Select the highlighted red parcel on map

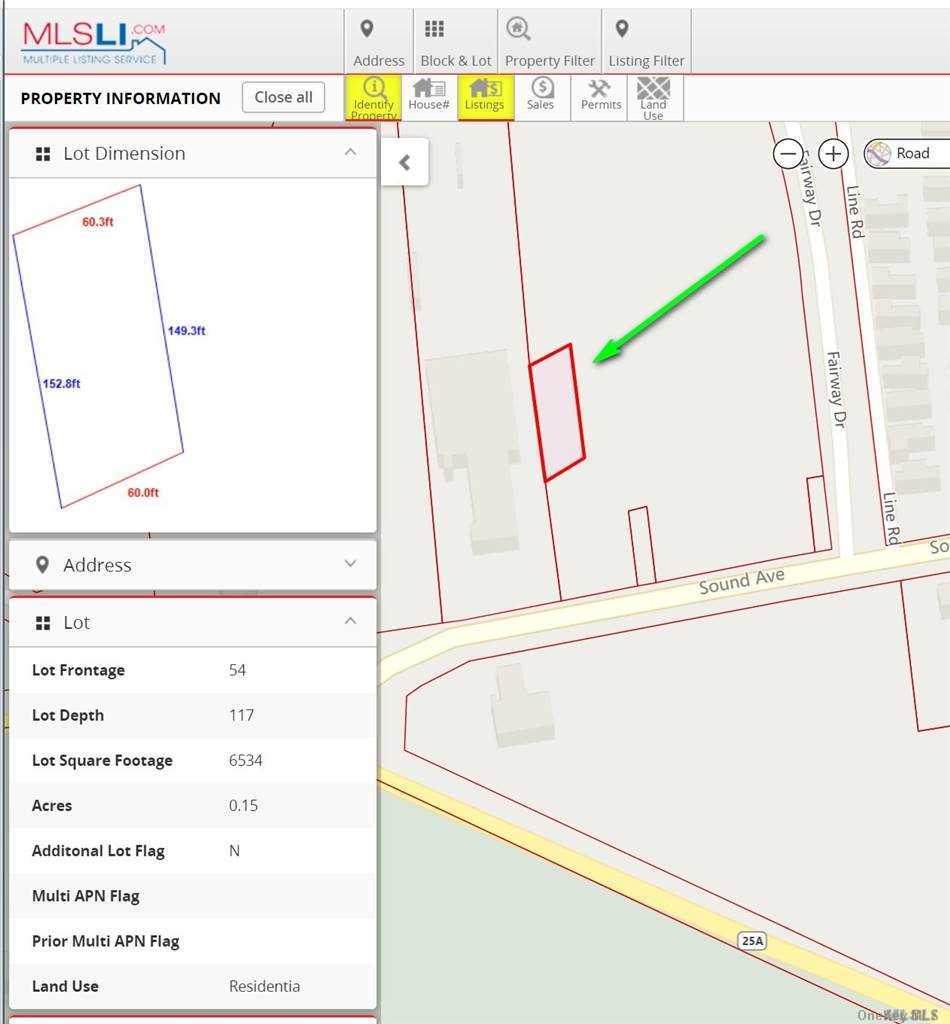tap(557, 413)
